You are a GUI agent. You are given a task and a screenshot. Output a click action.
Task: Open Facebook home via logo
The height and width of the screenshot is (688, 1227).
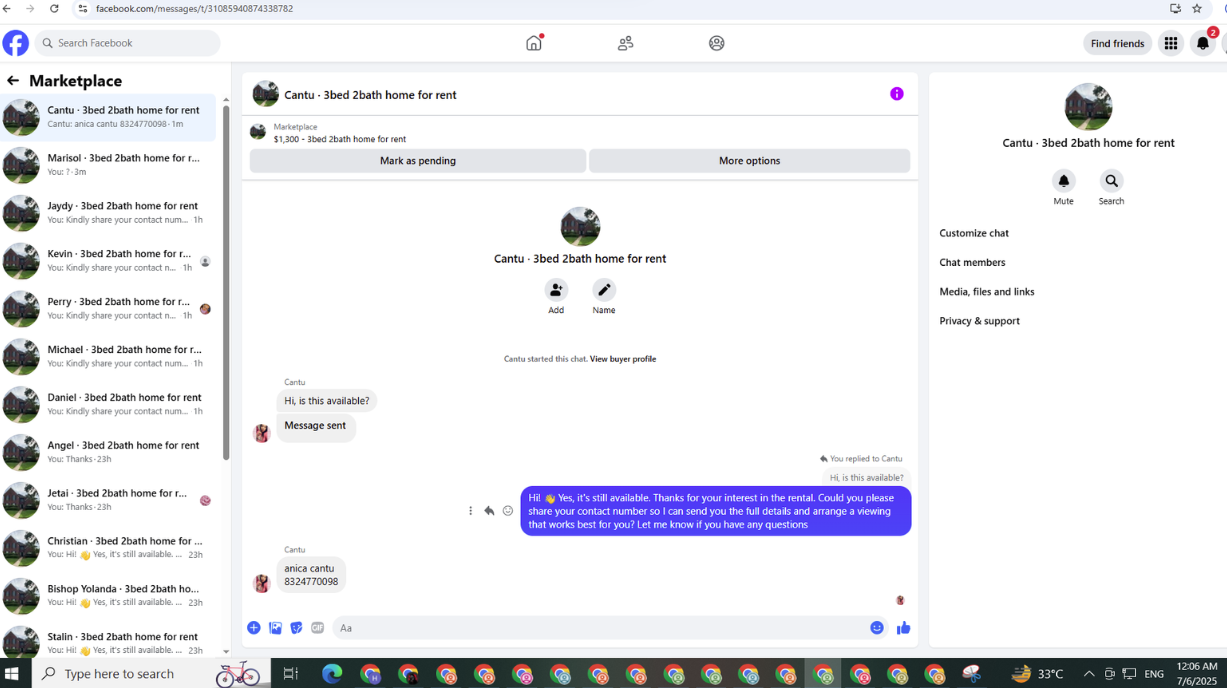[16, 43]
